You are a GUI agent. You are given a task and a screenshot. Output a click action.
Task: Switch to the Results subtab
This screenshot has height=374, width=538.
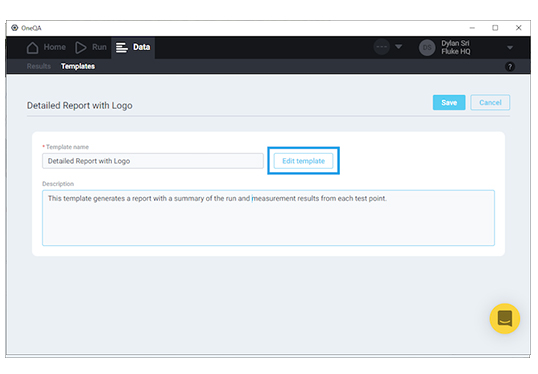[39, 66]
